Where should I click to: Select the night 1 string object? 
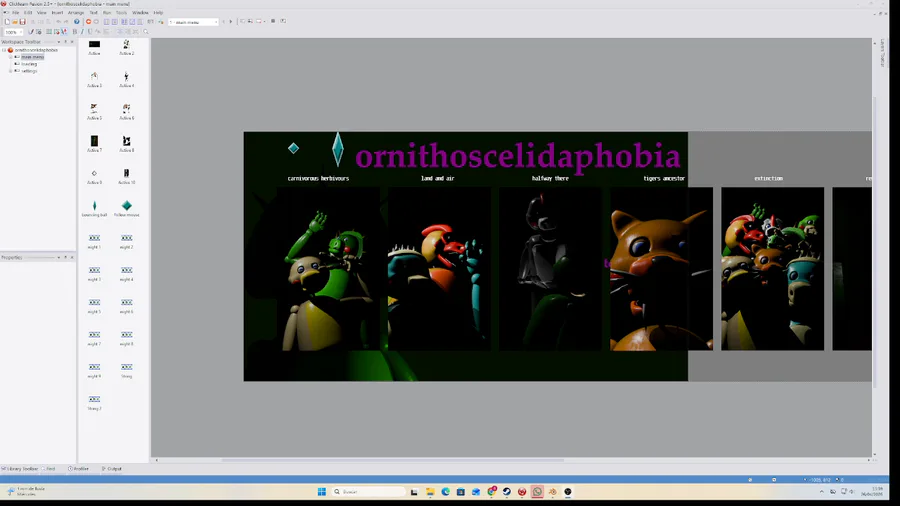[x=94, y=238]
